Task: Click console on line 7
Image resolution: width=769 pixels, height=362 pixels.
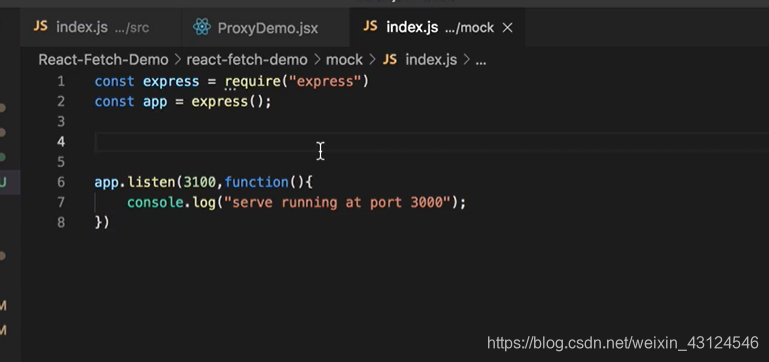Action: (x=155, y=202)
